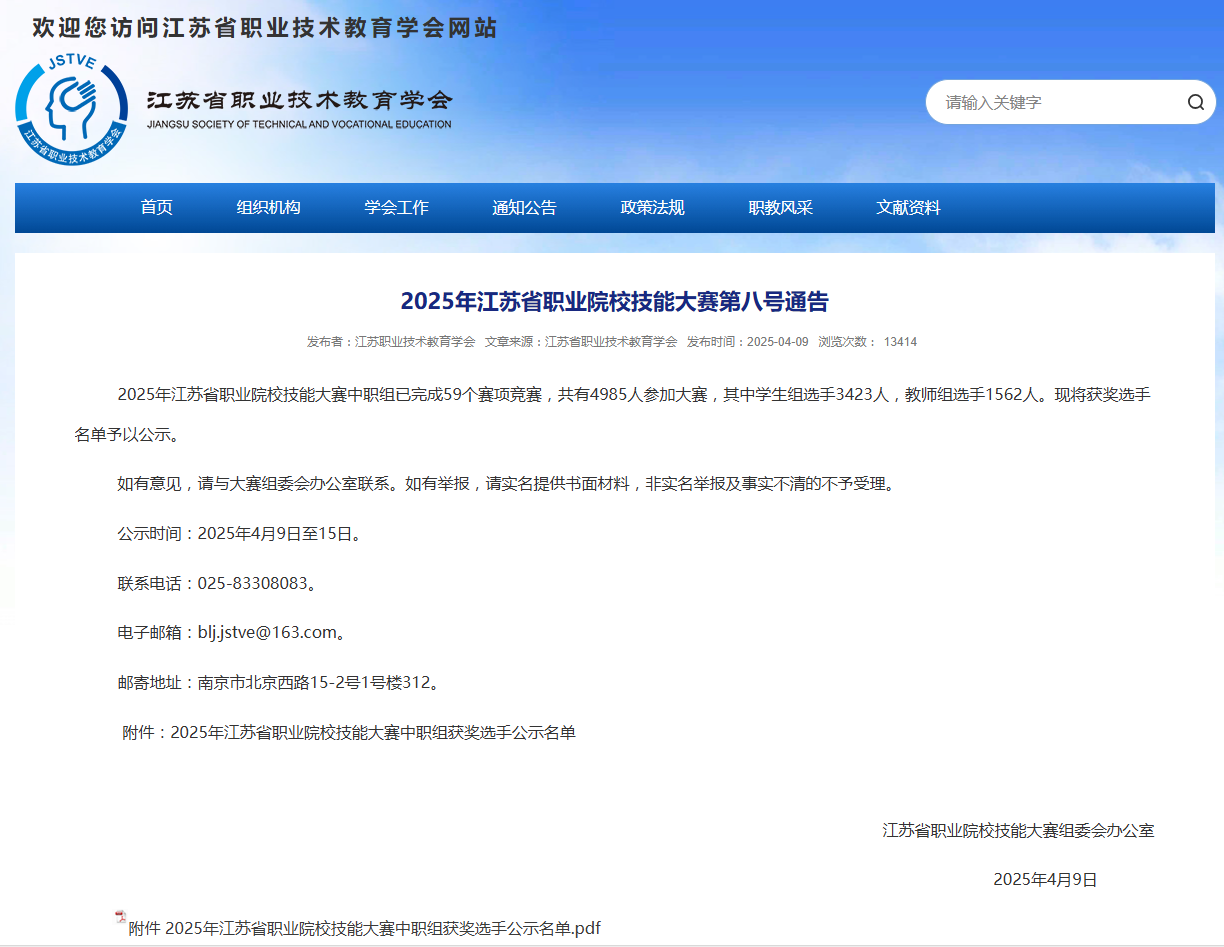Click the magnifier search icon
The width and height of the screenshot is (1224, 947).
1195,102
